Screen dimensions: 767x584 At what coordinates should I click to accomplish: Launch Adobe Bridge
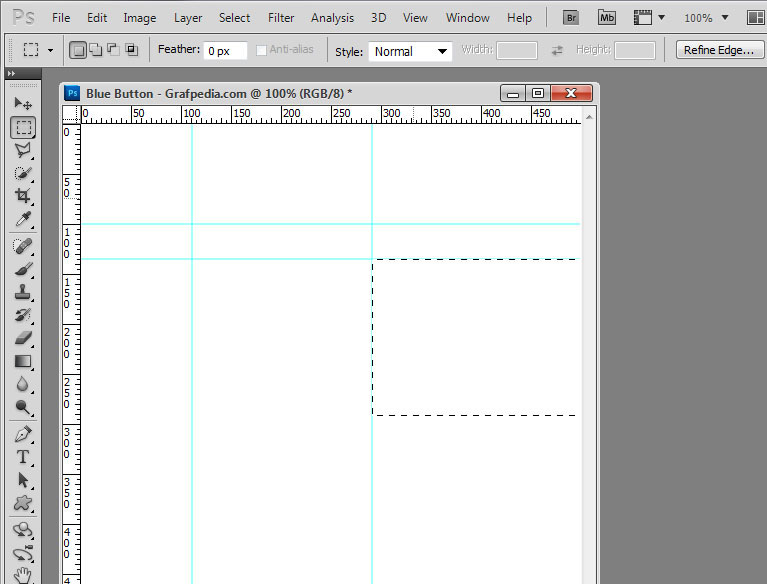[x=570, y=18]
